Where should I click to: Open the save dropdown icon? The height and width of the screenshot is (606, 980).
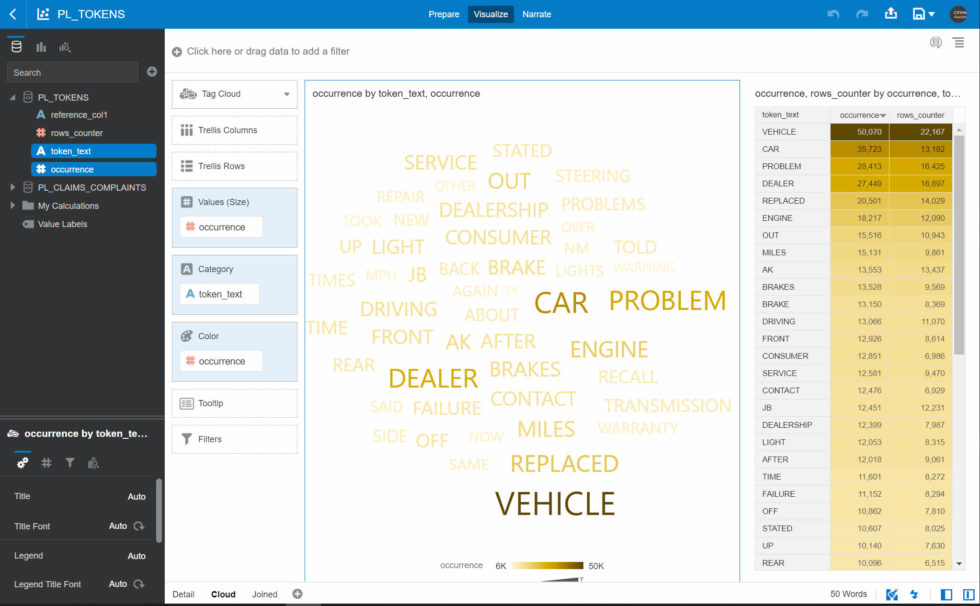tap(923, 14)
